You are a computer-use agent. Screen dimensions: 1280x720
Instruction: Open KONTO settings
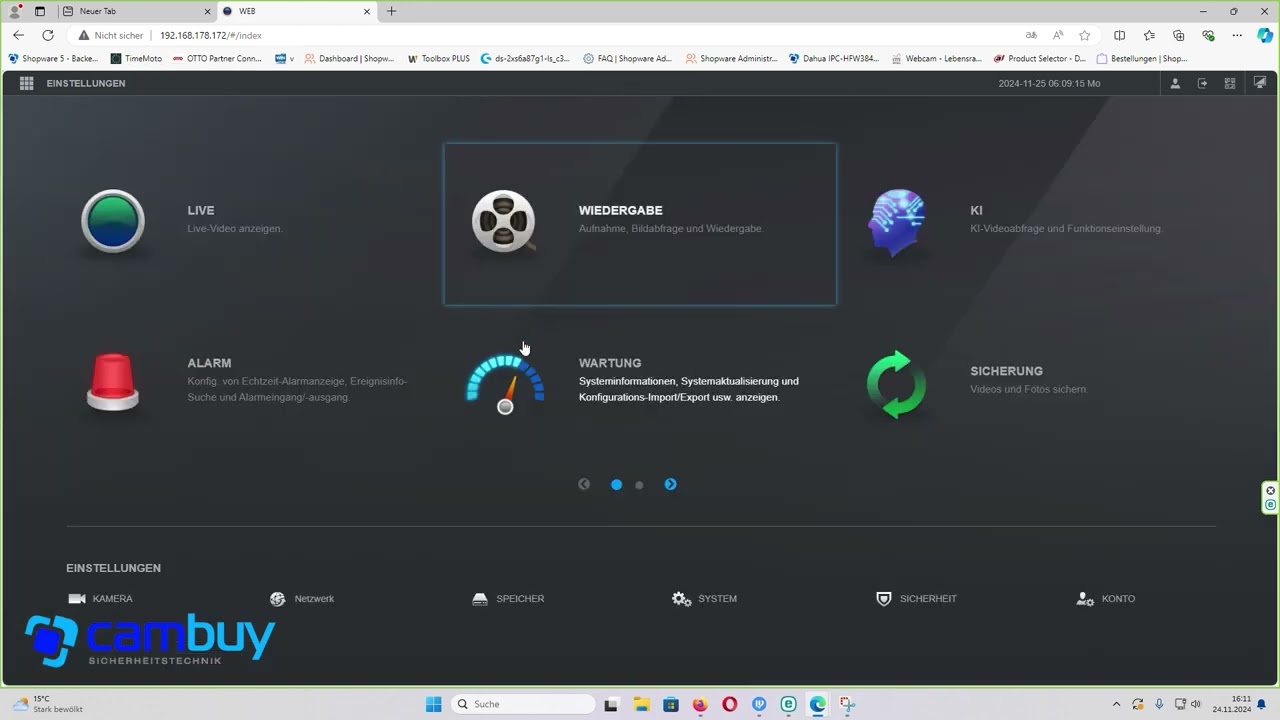(x=1105, y=599)
